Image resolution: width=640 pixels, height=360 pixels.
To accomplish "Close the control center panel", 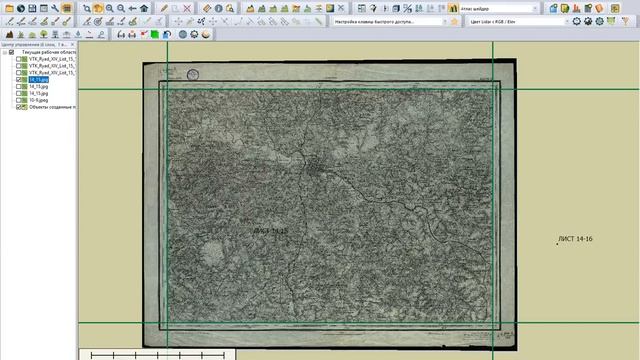I will coord(72,44).
